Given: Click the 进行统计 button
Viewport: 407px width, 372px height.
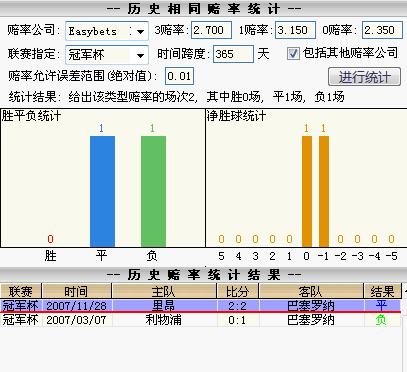Looking at the screenshot, I should tap(364, 77).
